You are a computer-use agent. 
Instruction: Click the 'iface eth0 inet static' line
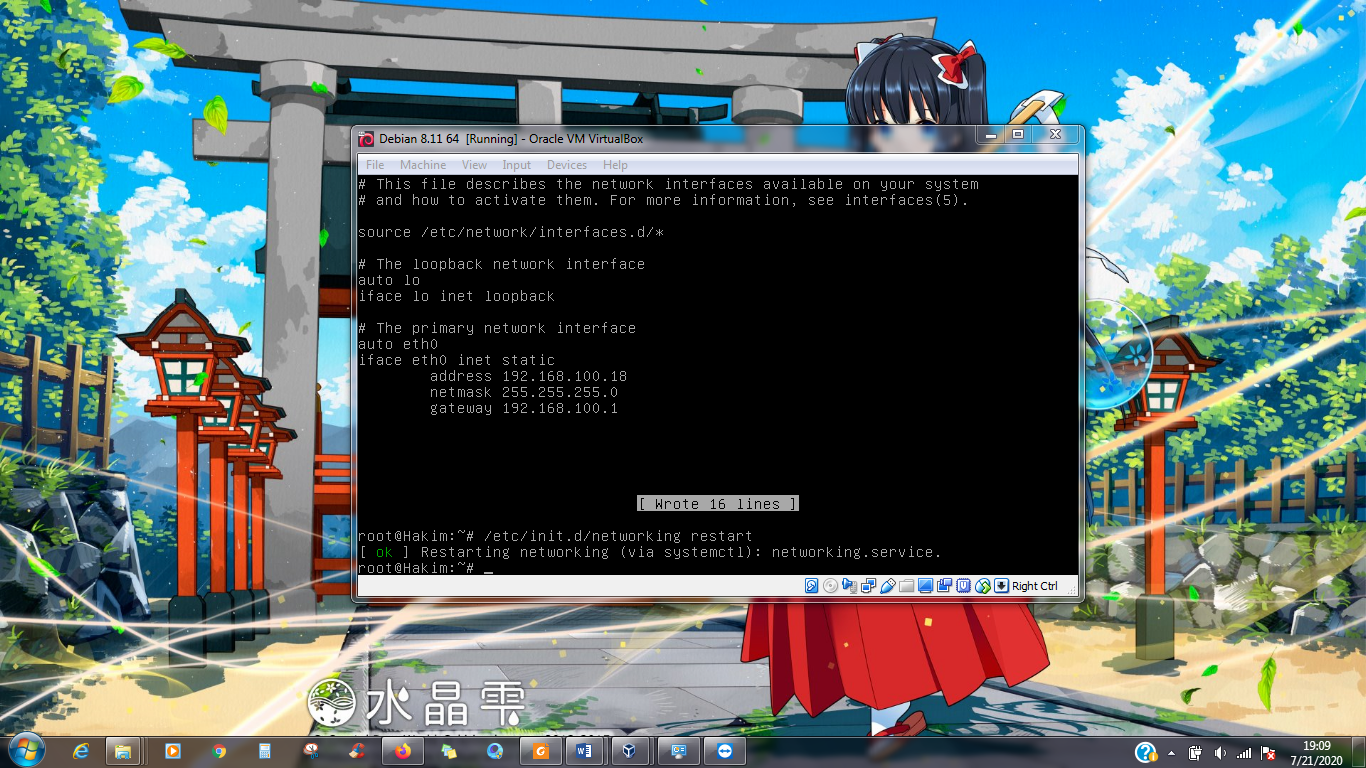[x=456, y=360]
